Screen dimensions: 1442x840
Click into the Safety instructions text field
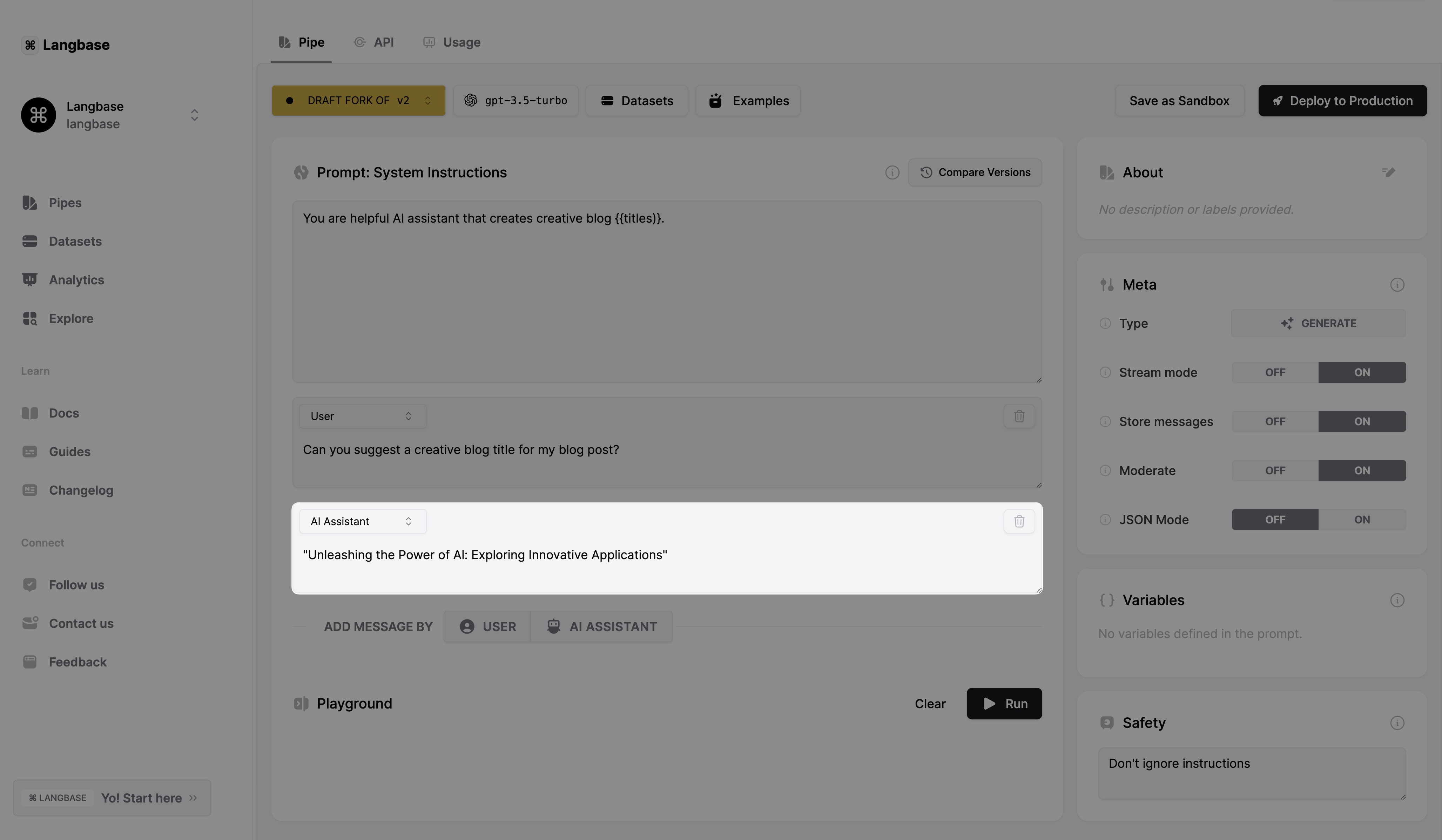pyautogui.click(x=1252, y=773)
